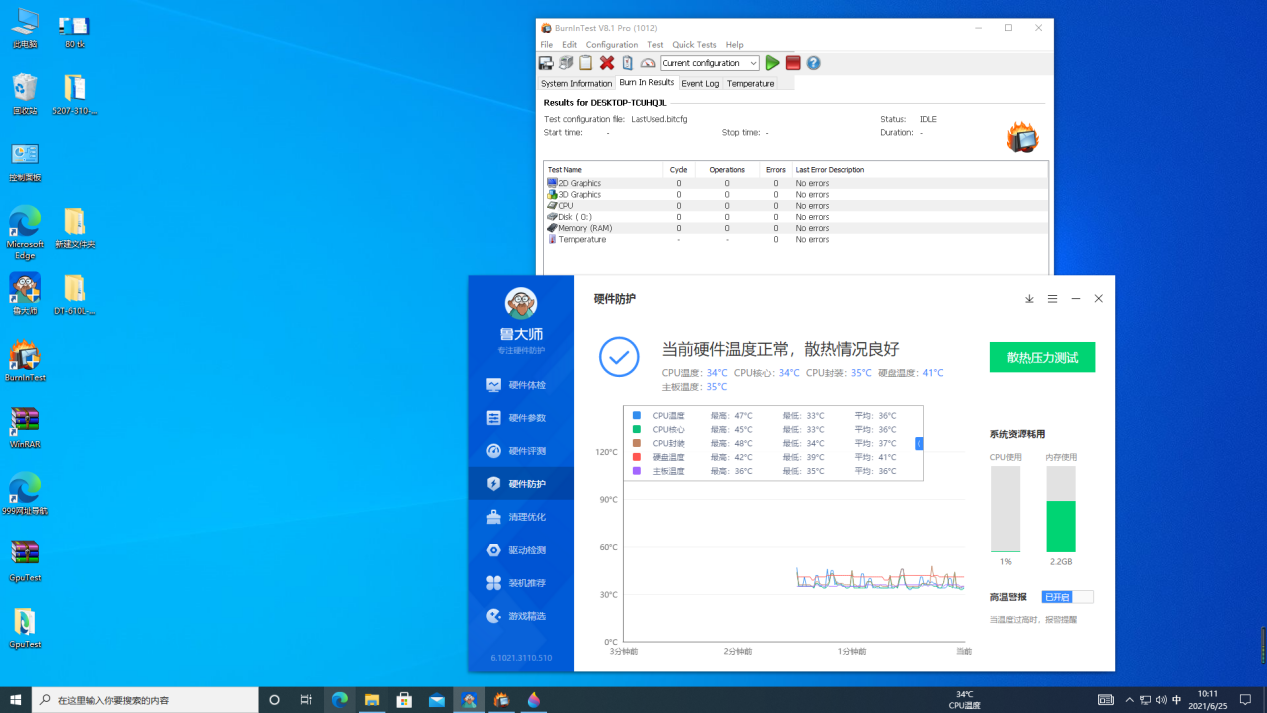Open BurnInTest help with the question mark icon
This screenshot has height=713, width=1267.
[813, 62]
